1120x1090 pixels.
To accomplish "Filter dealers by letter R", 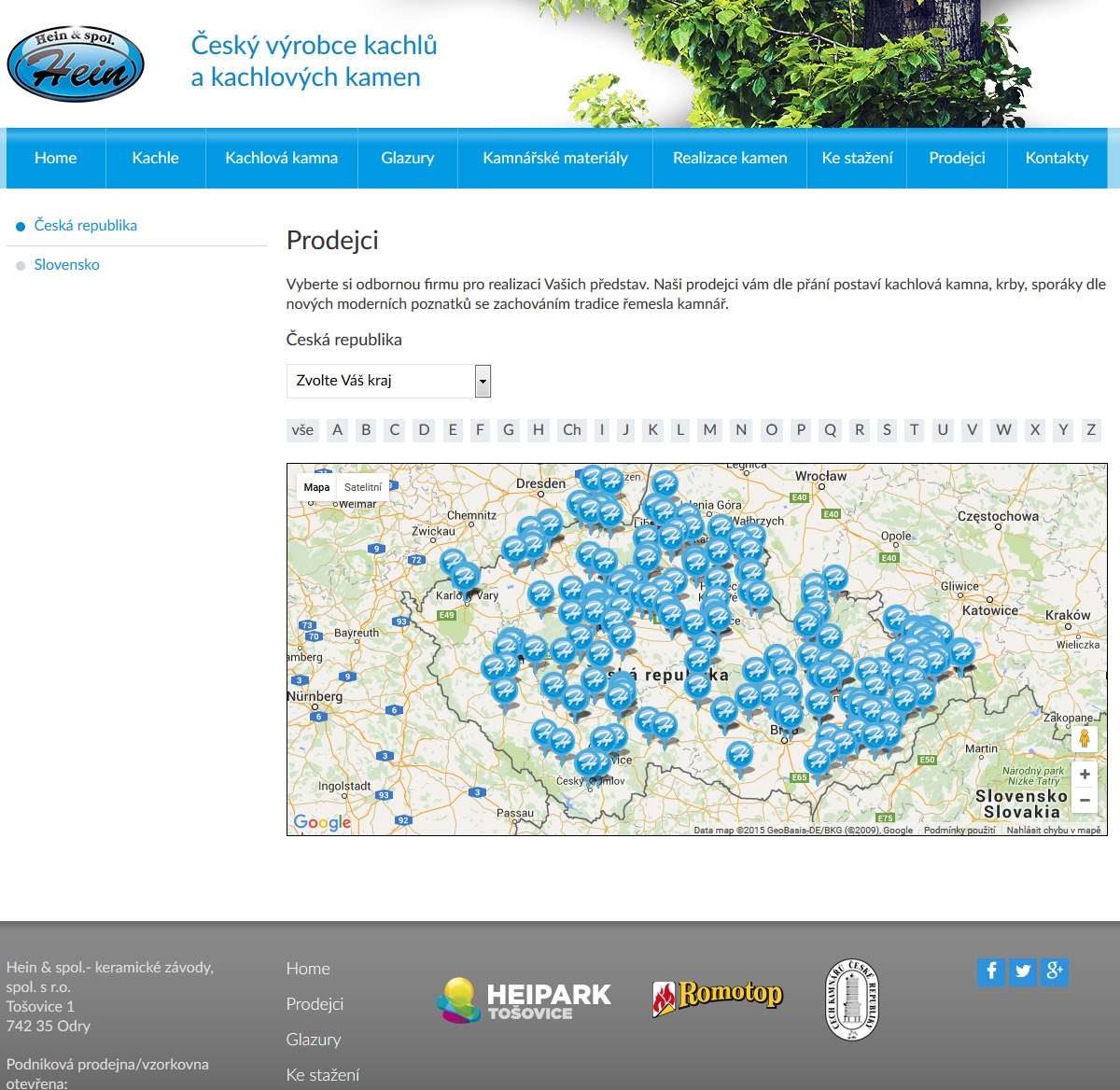I will click(x=860, y=430).
